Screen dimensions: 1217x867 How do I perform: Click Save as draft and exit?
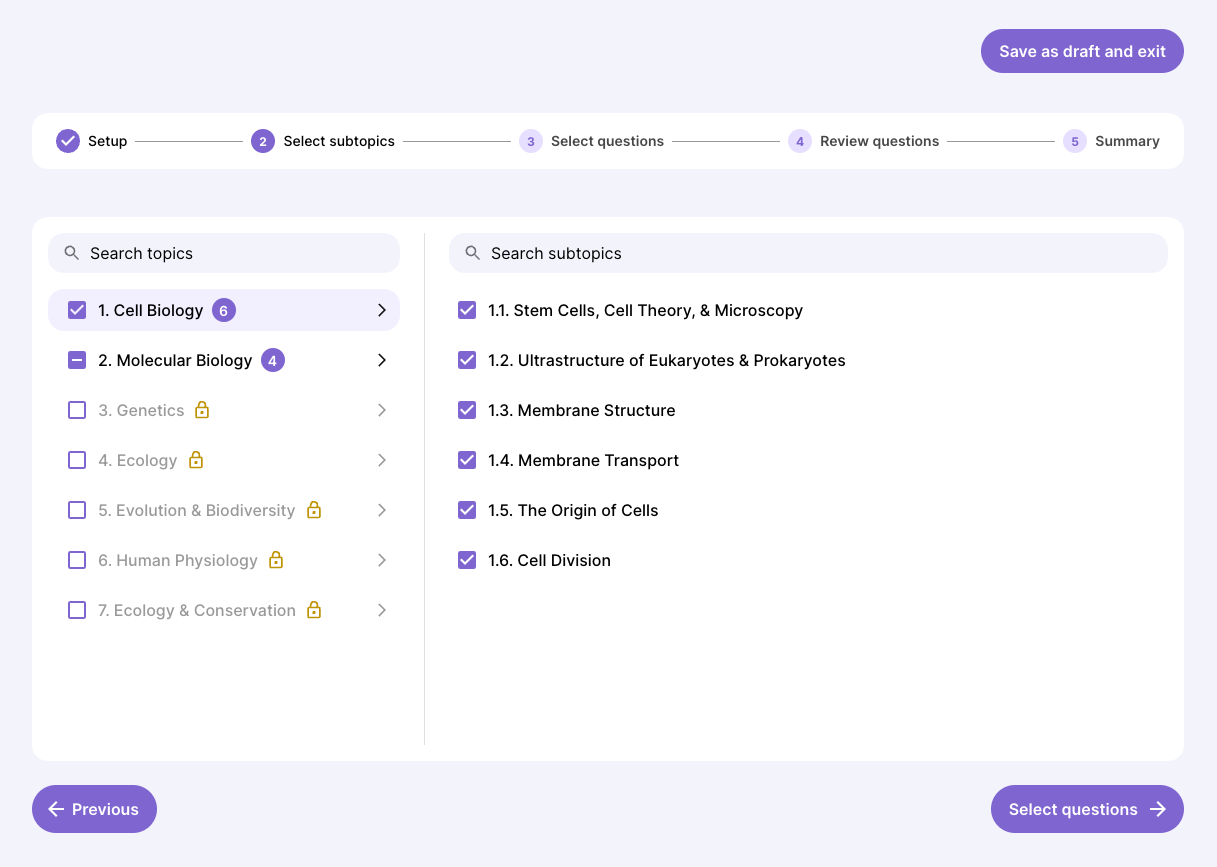point(1082,51)
